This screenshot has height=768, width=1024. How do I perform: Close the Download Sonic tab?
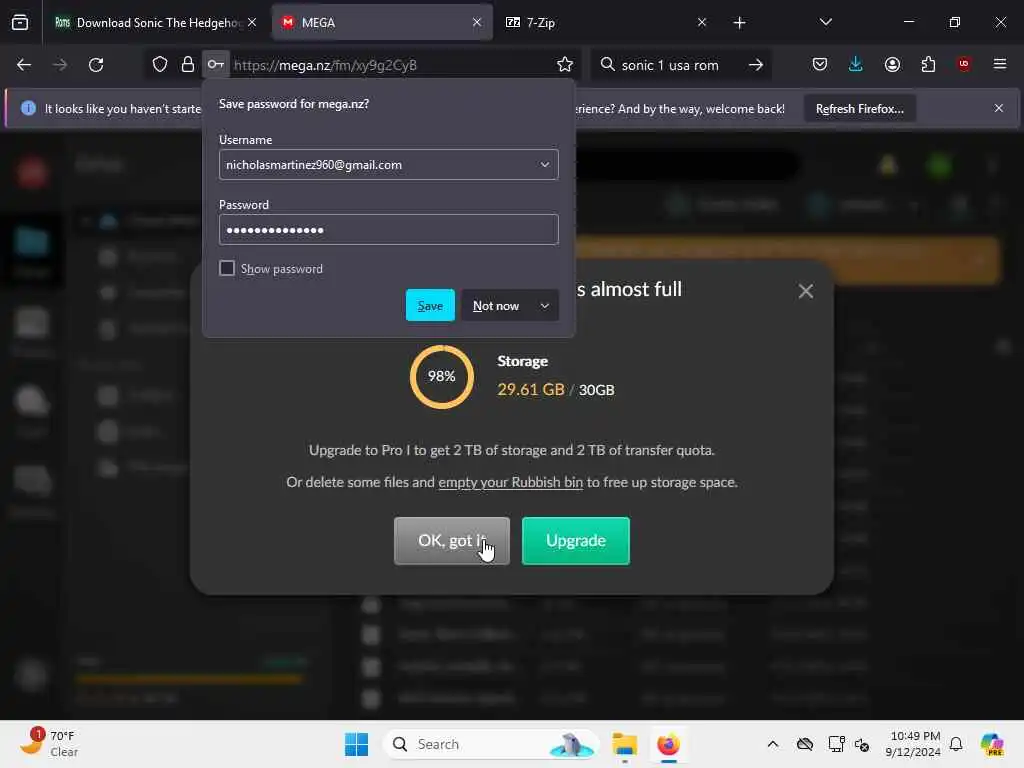(252, 22)
